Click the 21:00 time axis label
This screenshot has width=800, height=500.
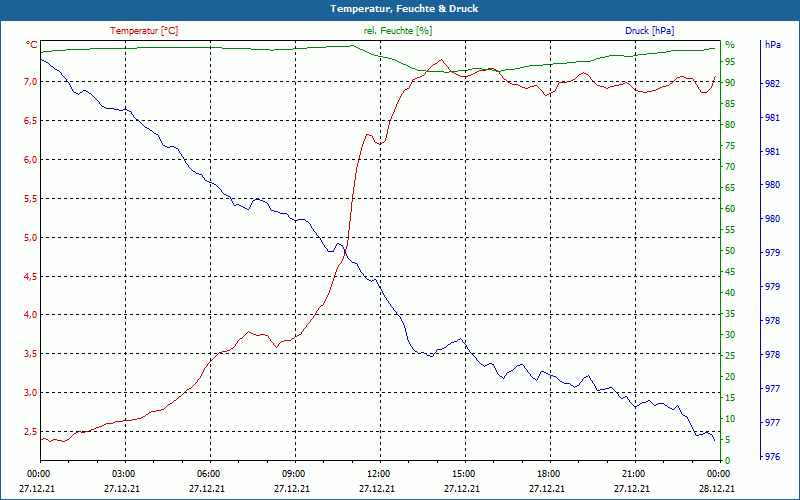[634, 474]
